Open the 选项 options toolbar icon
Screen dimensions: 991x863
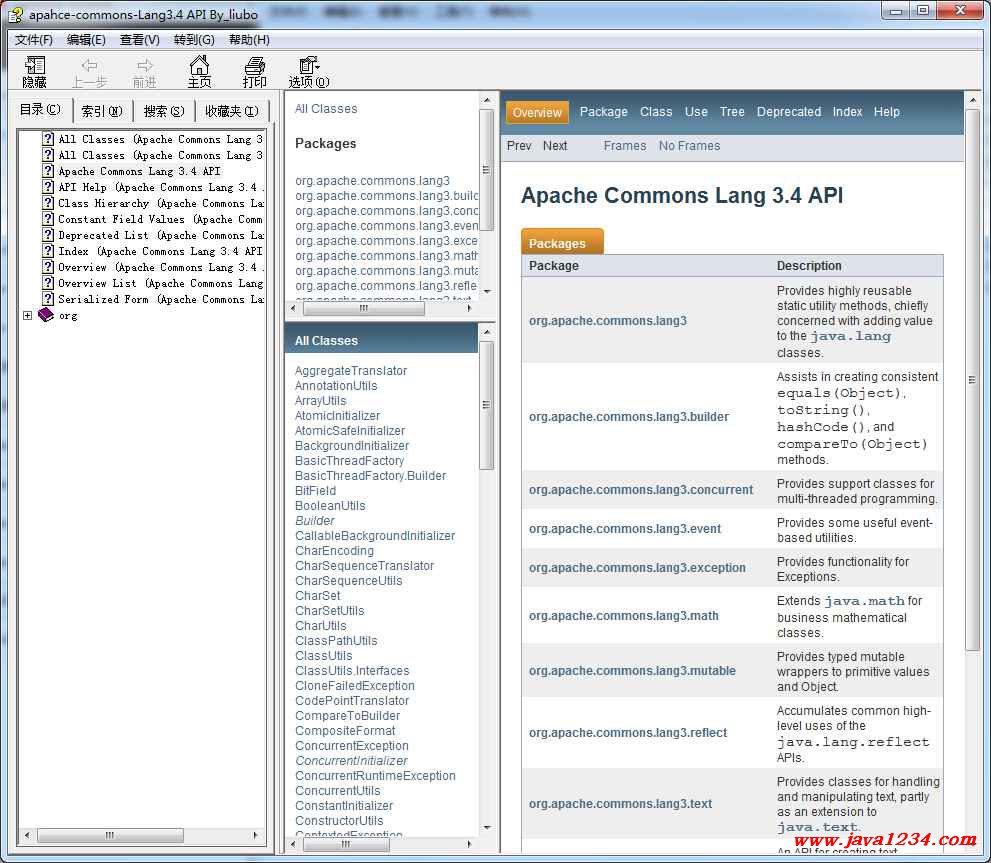[306, 71]
